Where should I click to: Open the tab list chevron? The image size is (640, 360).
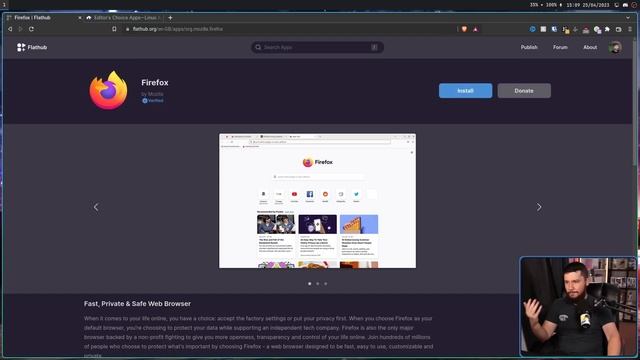[x=628, y=18]
